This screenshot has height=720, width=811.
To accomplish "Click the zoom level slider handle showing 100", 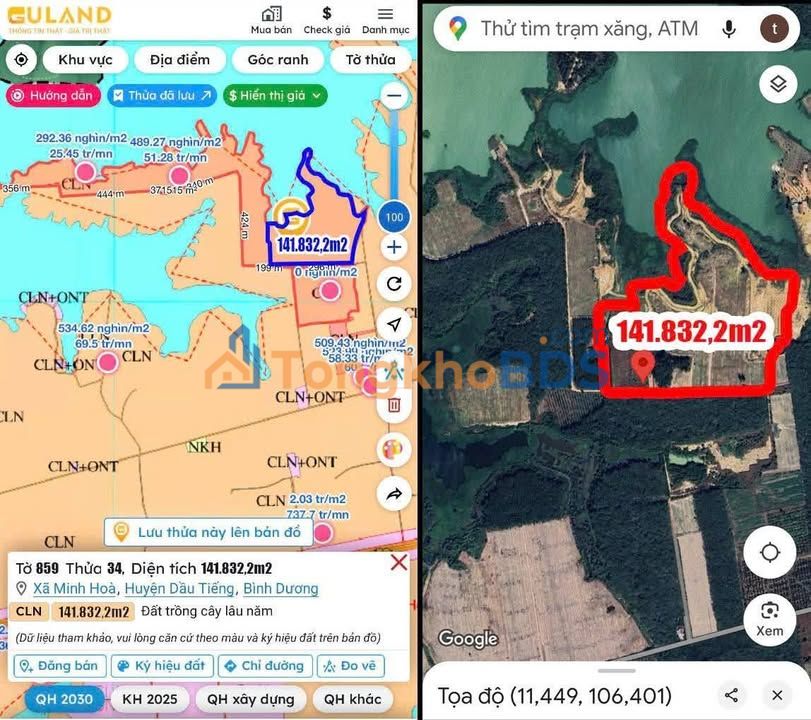I will (x=394, y=216).
